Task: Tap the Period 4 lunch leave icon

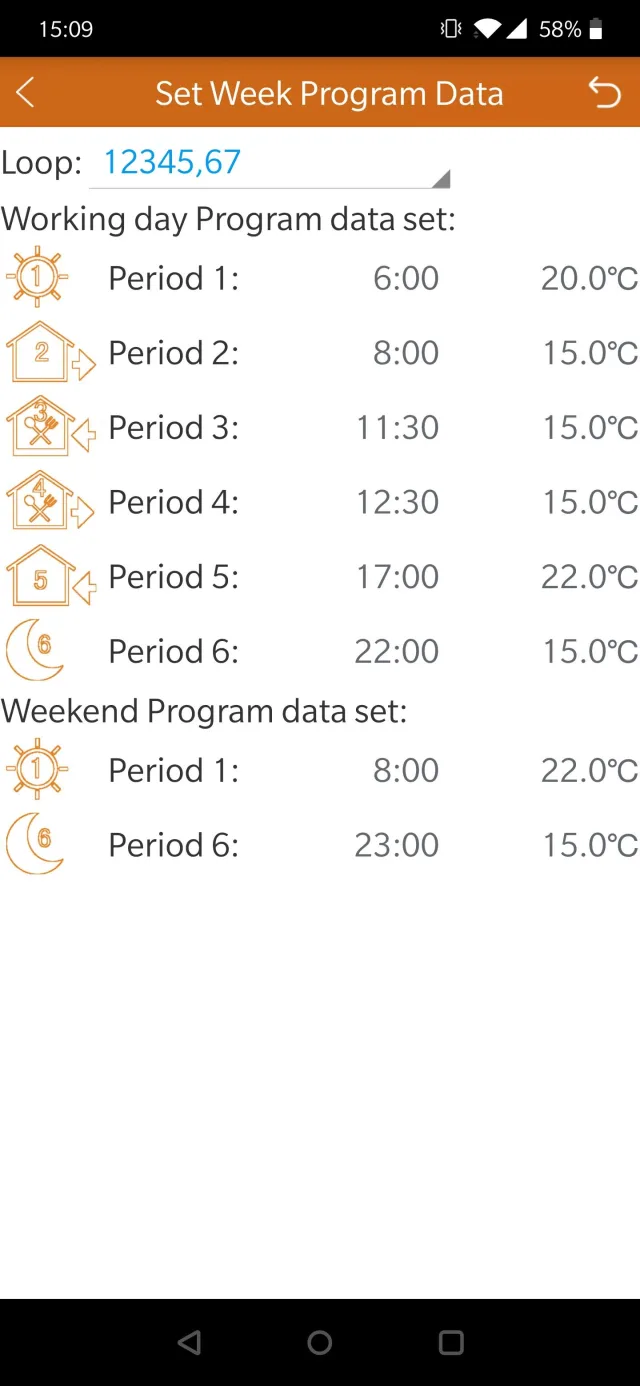Action: coord(48,501)
